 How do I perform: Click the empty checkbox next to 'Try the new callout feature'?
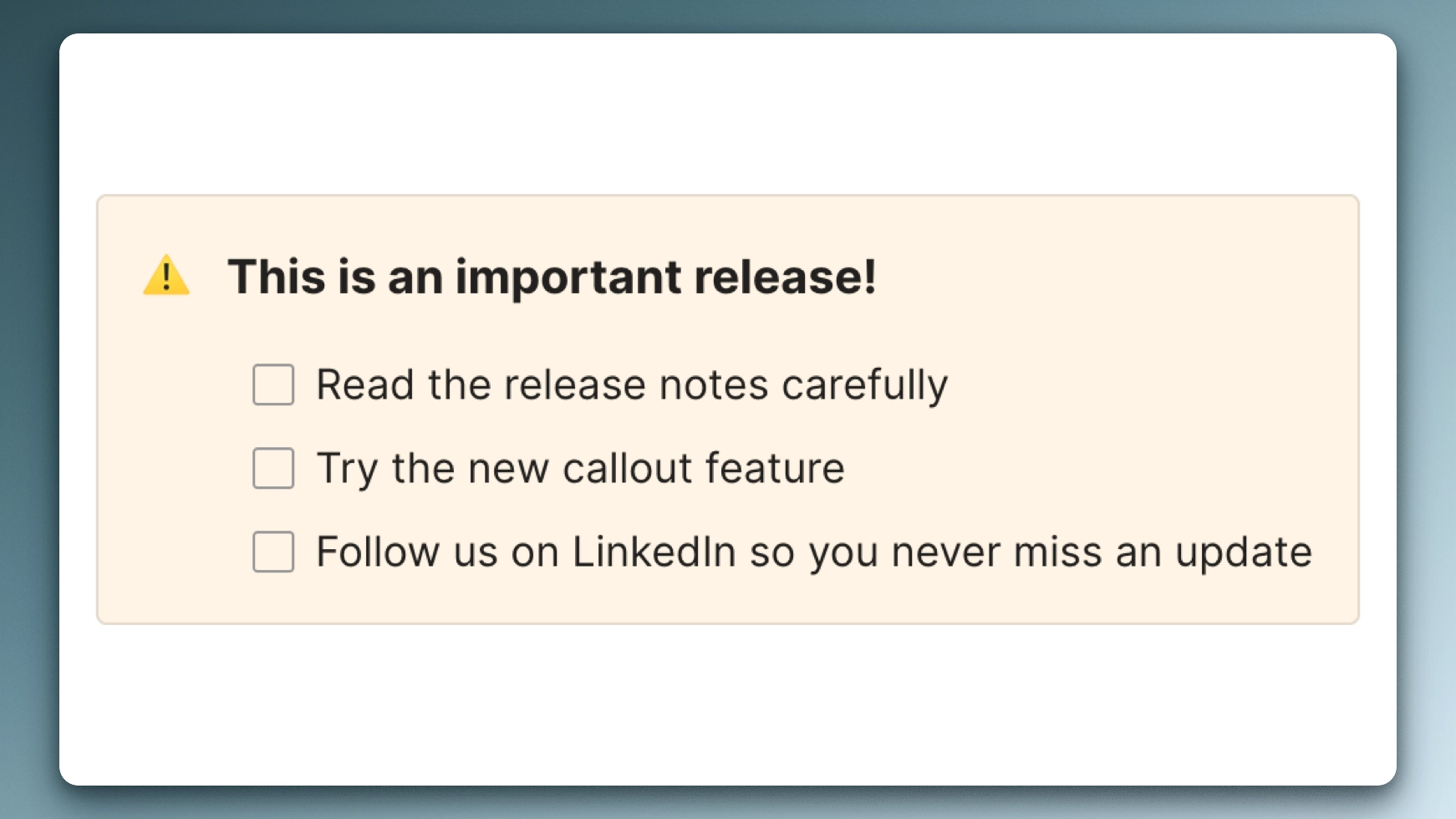272,468
